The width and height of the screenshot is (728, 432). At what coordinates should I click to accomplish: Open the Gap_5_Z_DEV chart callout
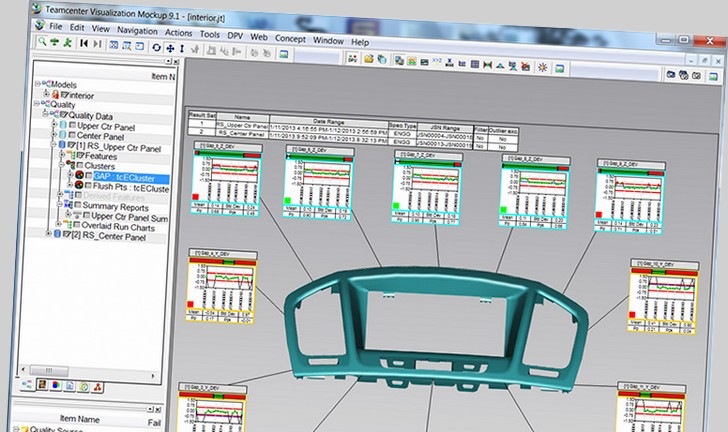[227, 179]
